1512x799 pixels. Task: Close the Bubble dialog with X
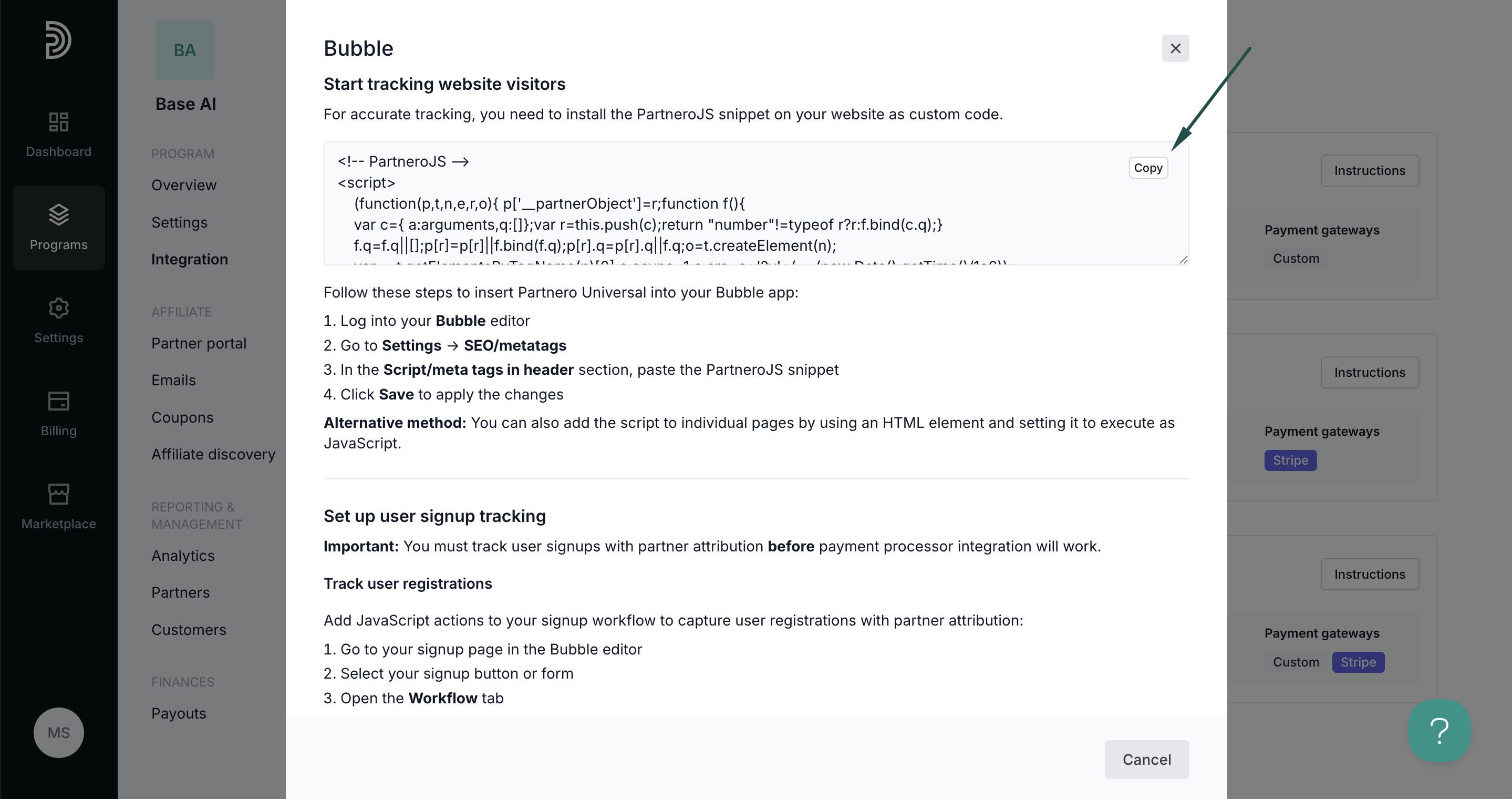1175,48
